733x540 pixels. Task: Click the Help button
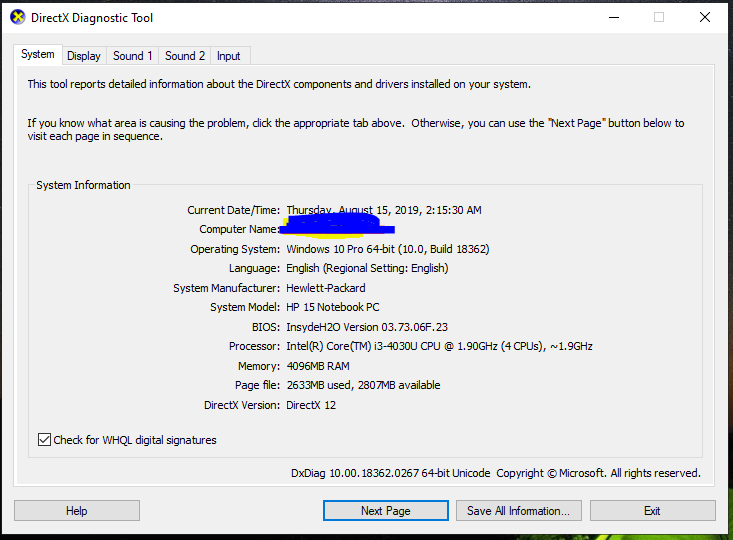pyautogui.click(x=77, y=511)
